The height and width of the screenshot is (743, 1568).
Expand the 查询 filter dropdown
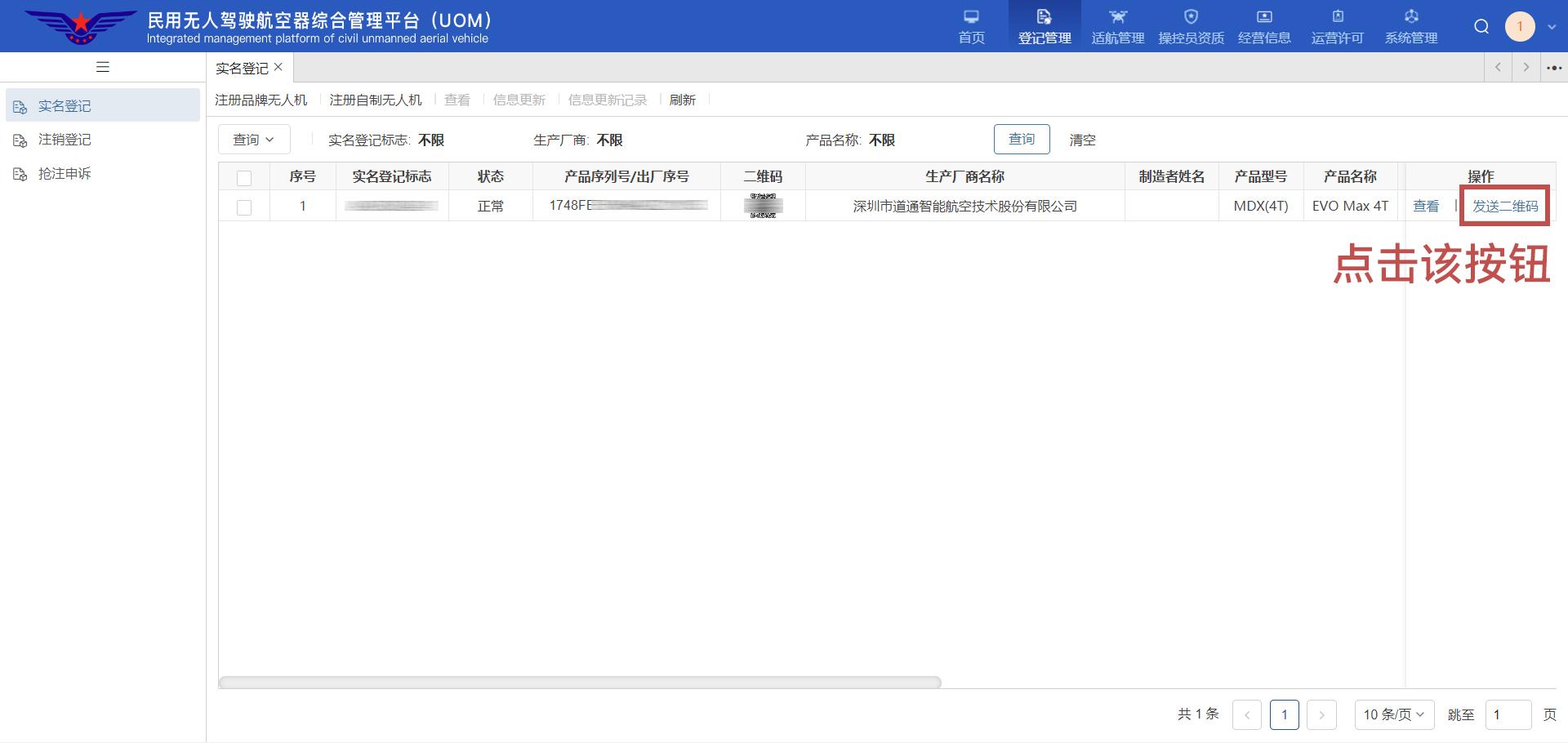[254, 140]
